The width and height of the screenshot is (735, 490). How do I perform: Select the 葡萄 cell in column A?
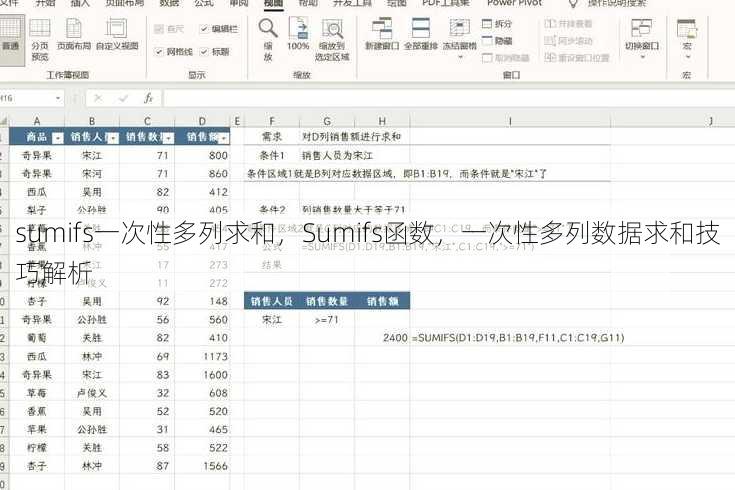pyautogui.click(x=37, y=338)
